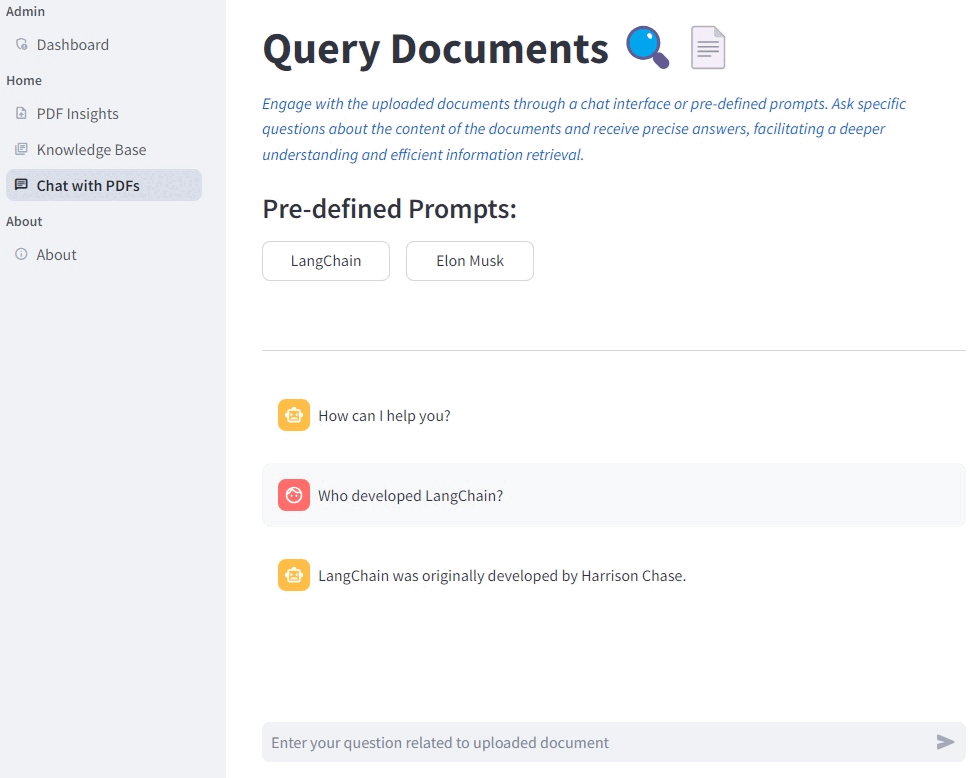Open the Dashboard page label
Viewport: 970px width, 778px height.
click(x=73, y=45)
